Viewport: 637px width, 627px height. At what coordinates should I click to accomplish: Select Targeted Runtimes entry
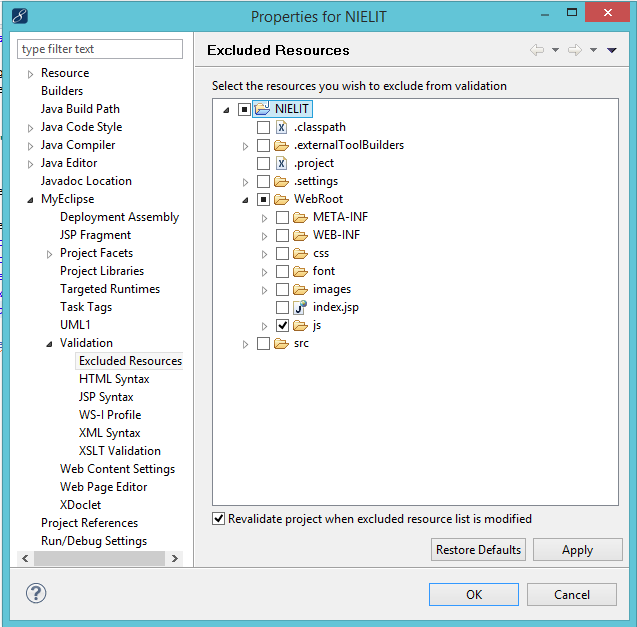[110, 289]
